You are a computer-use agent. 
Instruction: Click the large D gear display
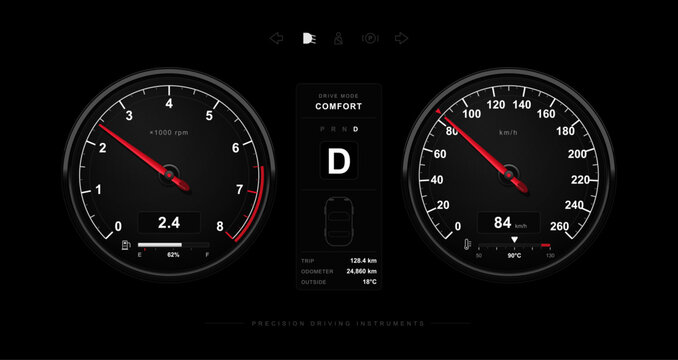pos(339,161)
